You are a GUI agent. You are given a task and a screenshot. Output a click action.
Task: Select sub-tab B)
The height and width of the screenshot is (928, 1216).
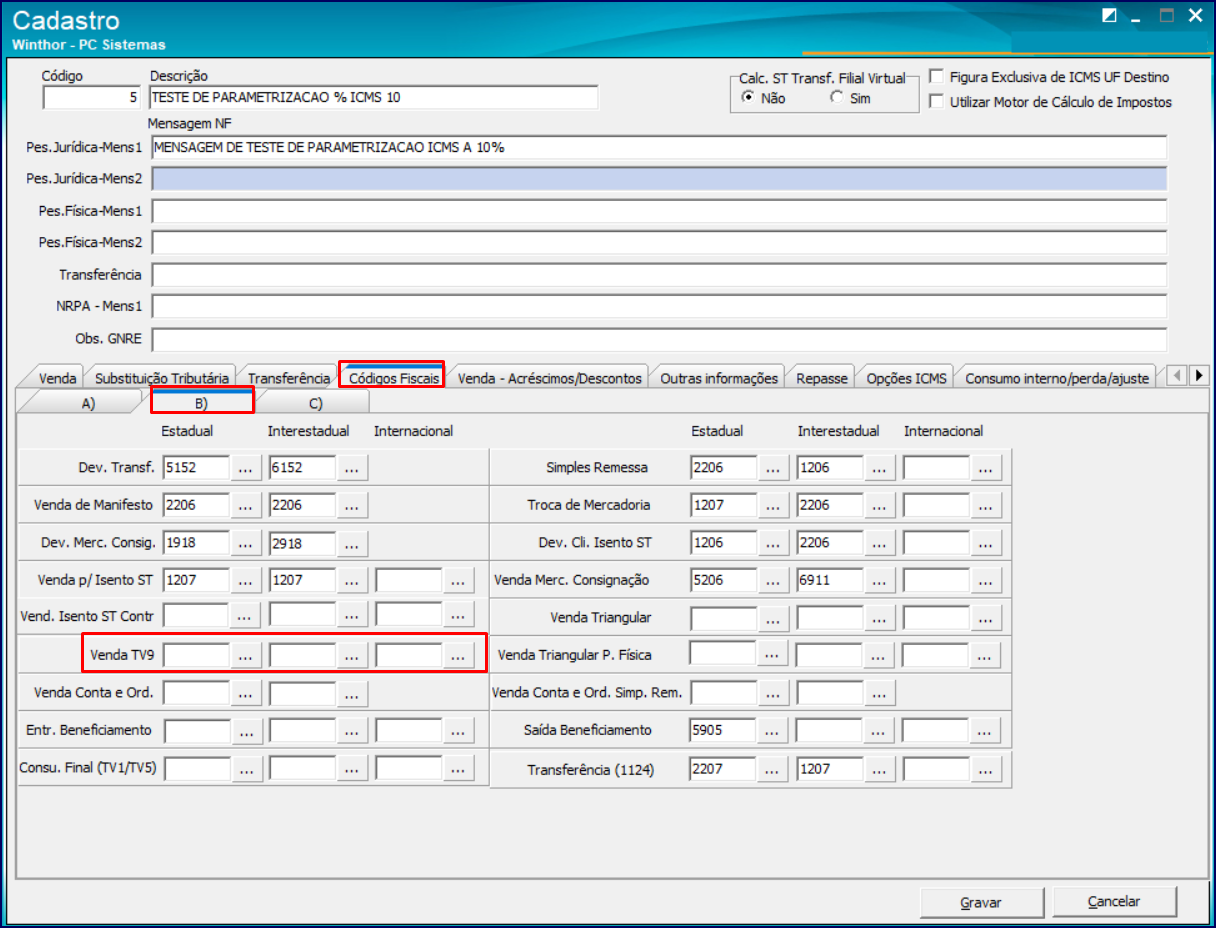tap(201, 402)
